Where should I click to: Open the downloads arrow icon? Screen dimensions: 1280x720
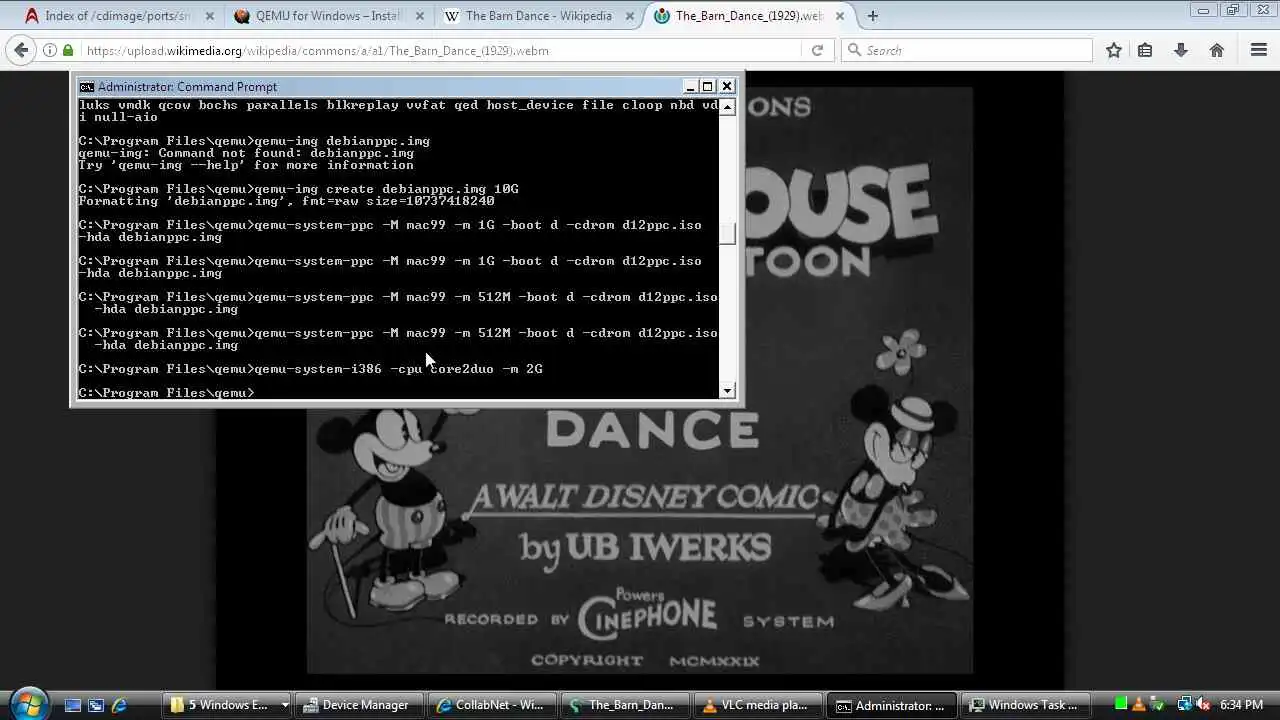(1181, 50)
